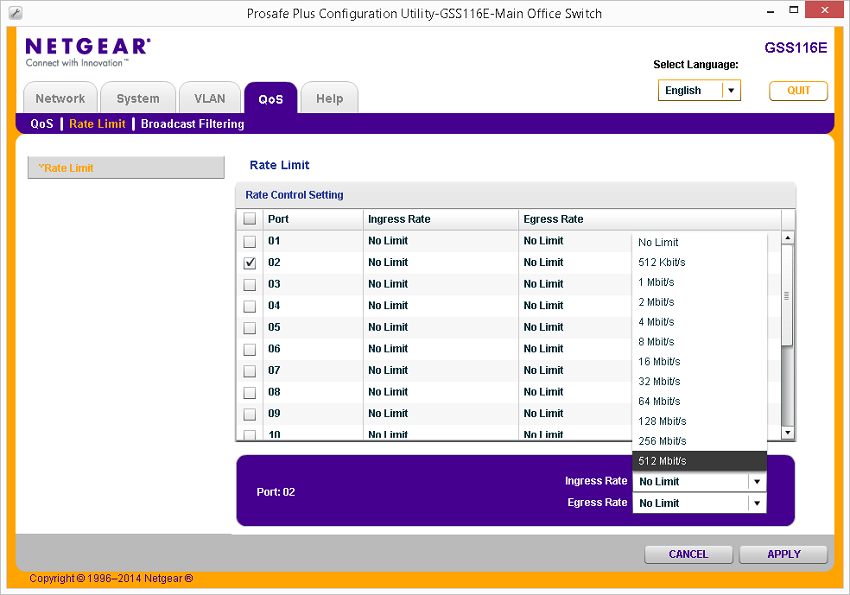Maximize the Prosafe Plus window

(794, 10)
